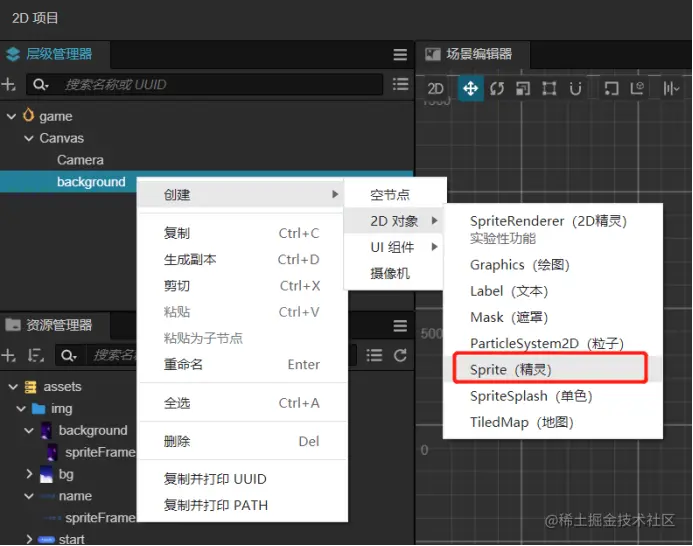Click the add asset plus icon

pyautogui.click(x=8, y=355)
